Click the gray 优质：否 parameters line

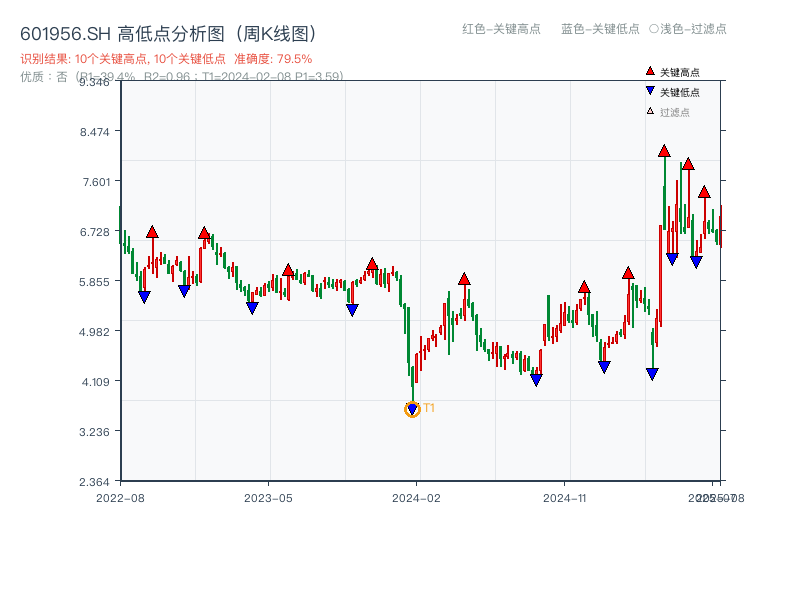tap(182, 77)
